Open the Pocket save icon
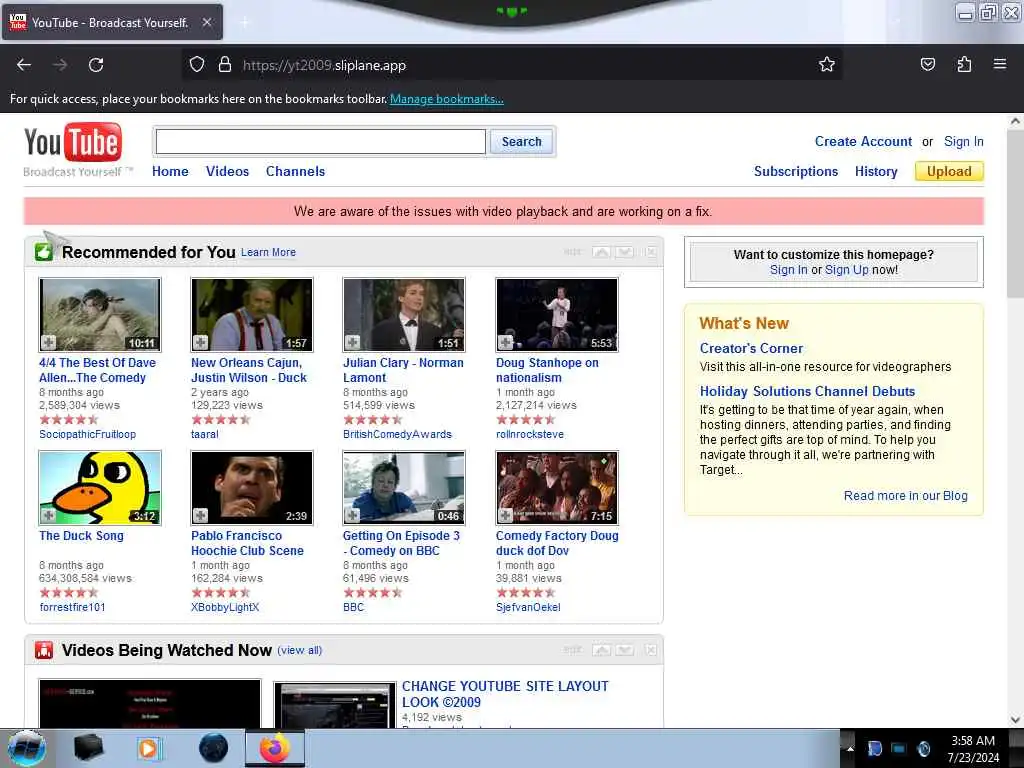Screen dimensions: 1024x768 click(927, 64)
